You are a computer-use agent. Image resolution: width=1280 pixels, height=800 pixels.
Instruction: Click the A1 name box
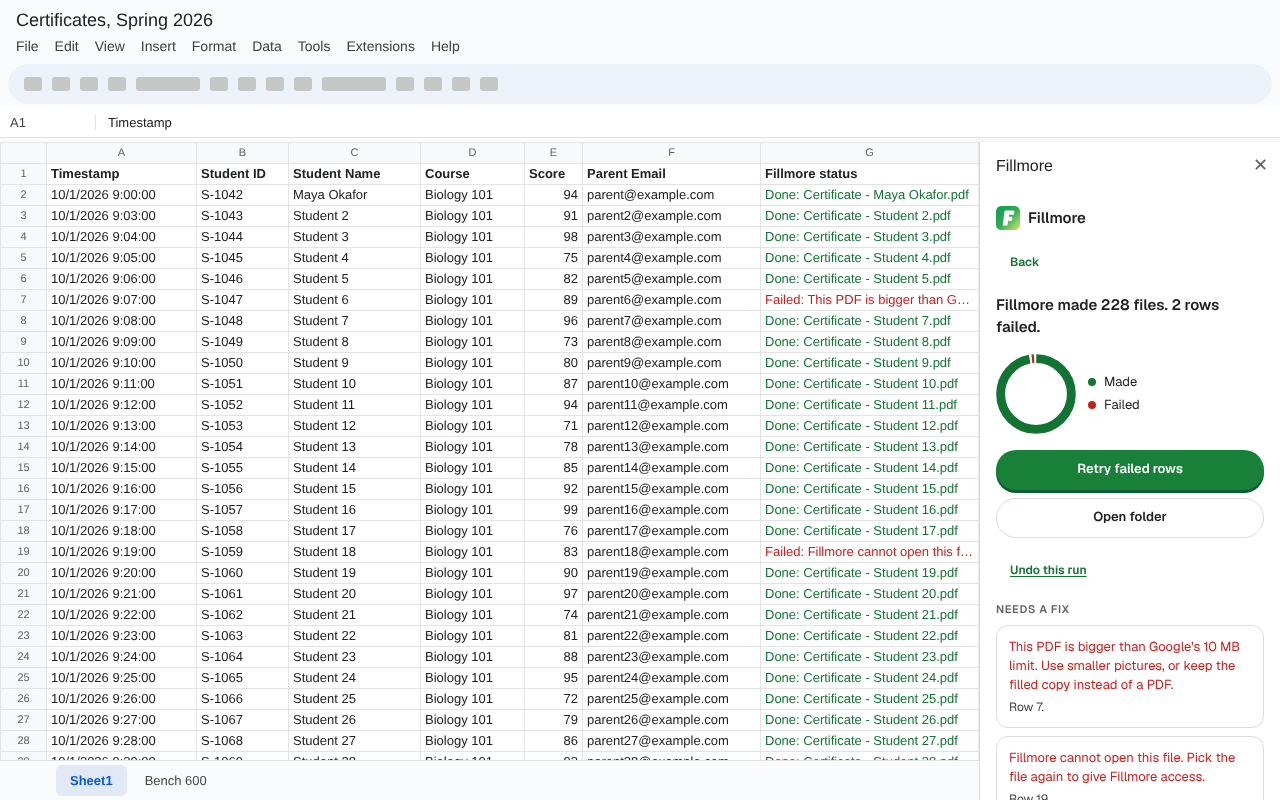point(48,122)
